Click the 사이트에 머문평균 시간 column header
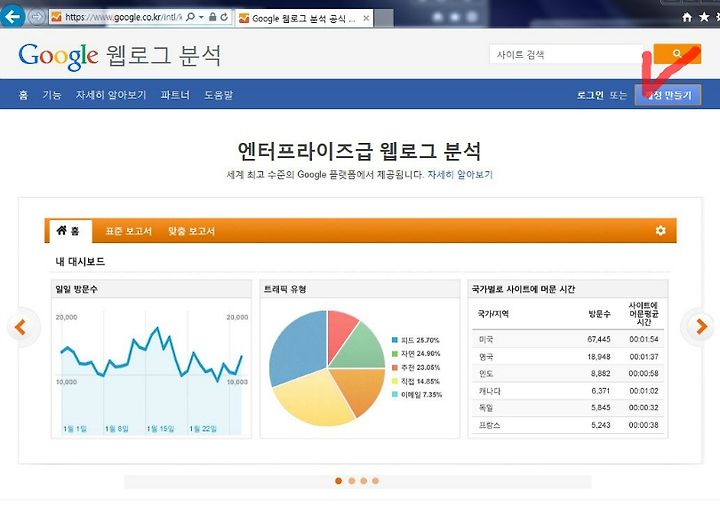Screen dimensions: 720x505 click(x=643, y=314)
